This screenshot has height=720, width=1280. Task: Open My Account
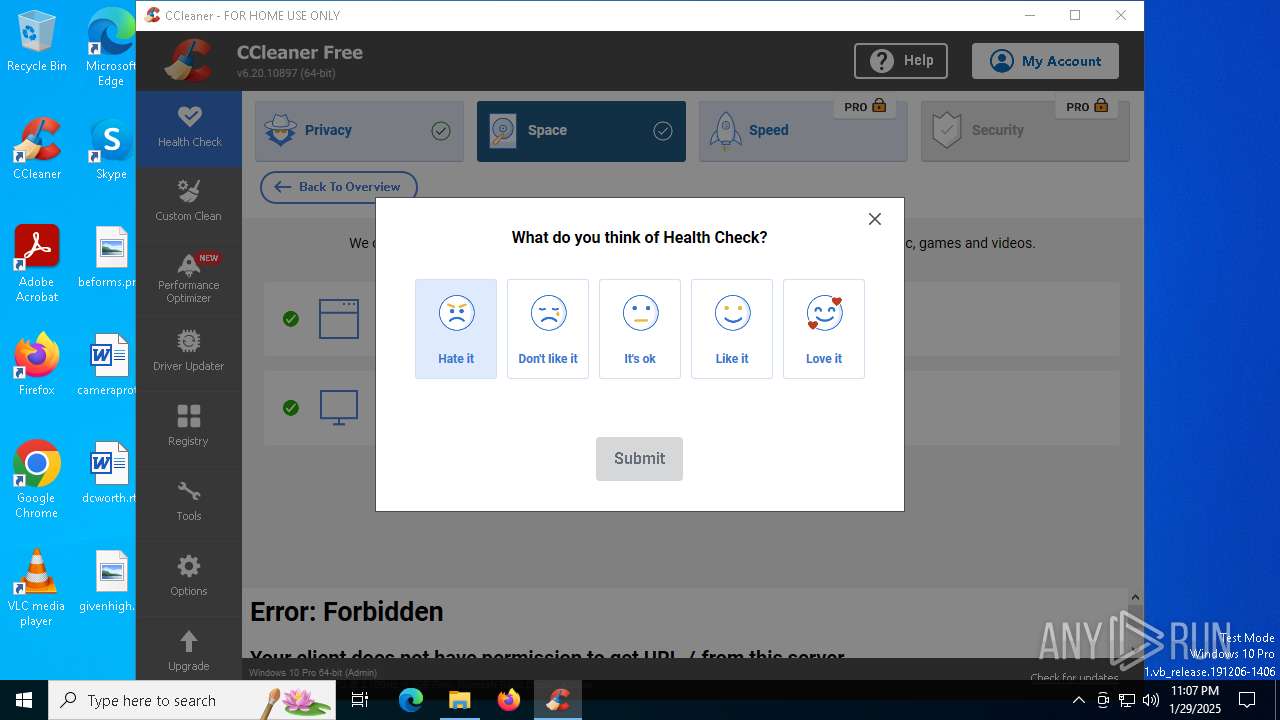tap(1045, 61)
